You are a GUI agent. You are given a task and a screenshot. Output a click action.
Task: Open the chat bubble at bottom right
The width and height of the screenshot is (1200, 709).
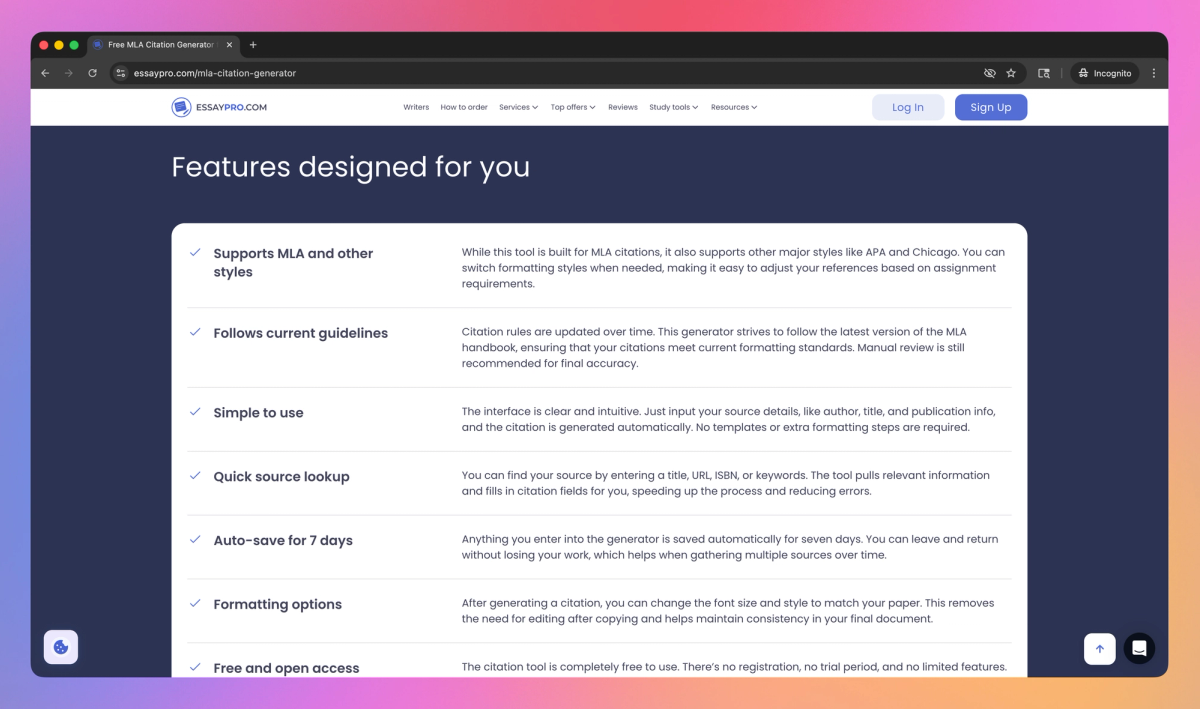1139,648
